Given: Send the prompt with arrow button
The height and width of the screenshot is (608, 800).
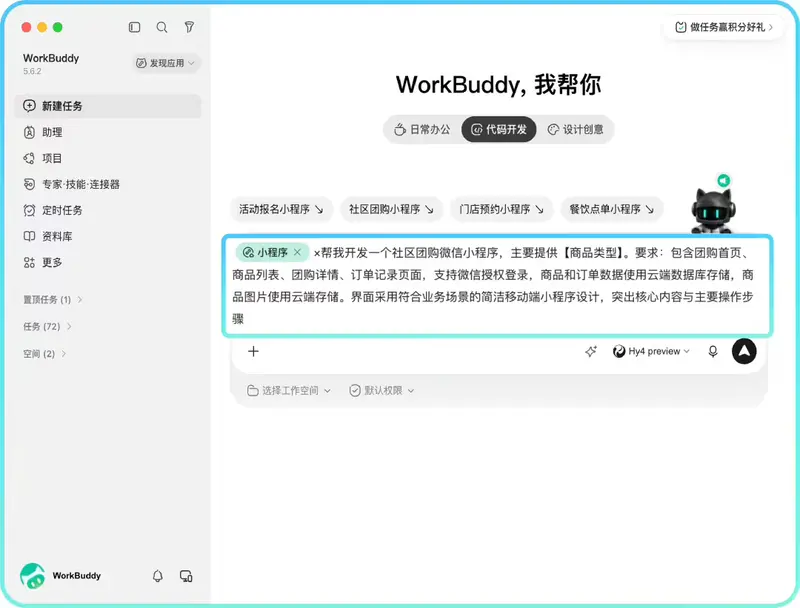Looking at the screenshot, I should [x=744, y=351].
